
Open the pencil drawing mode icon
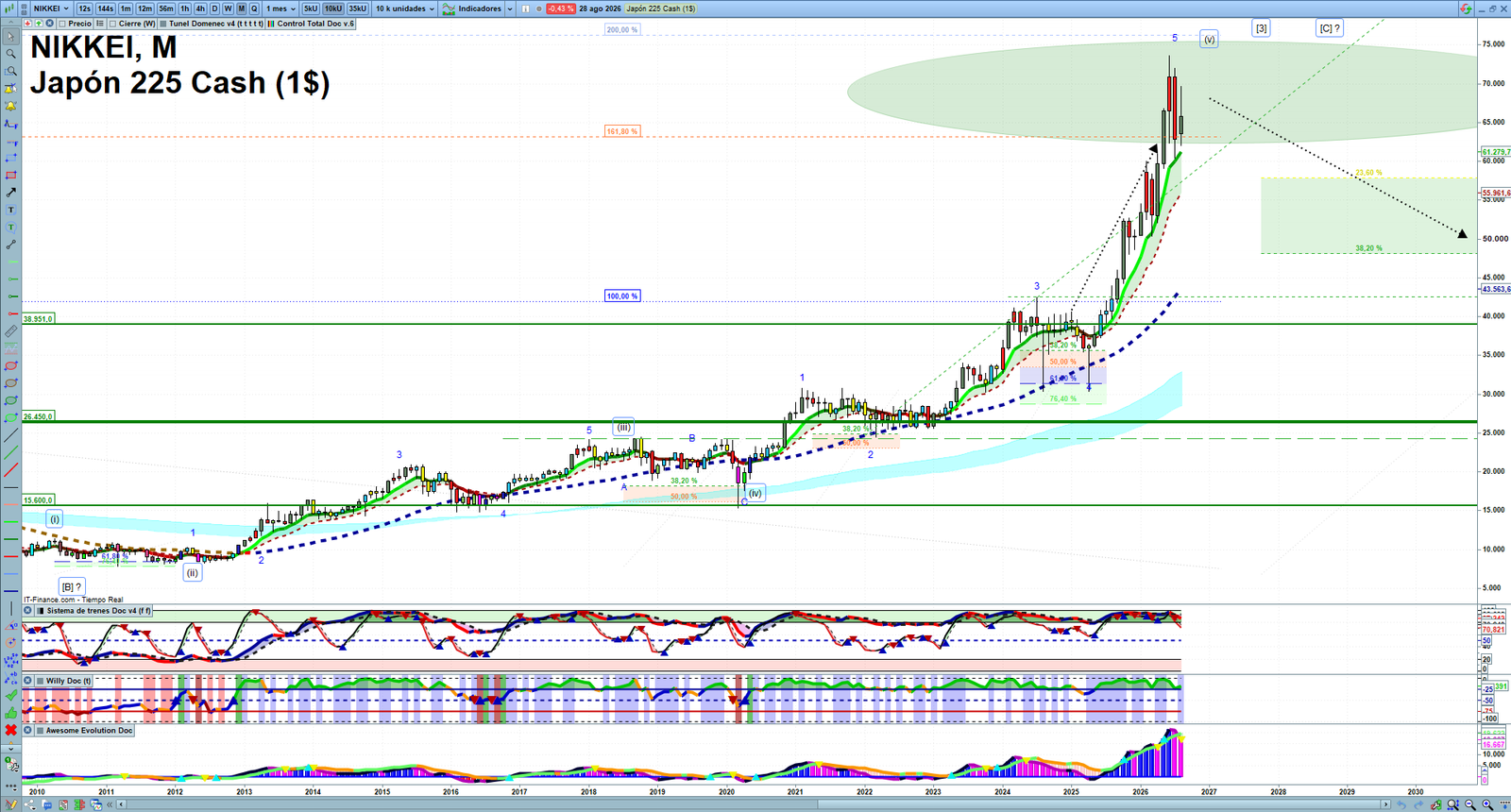pos(11,804)
